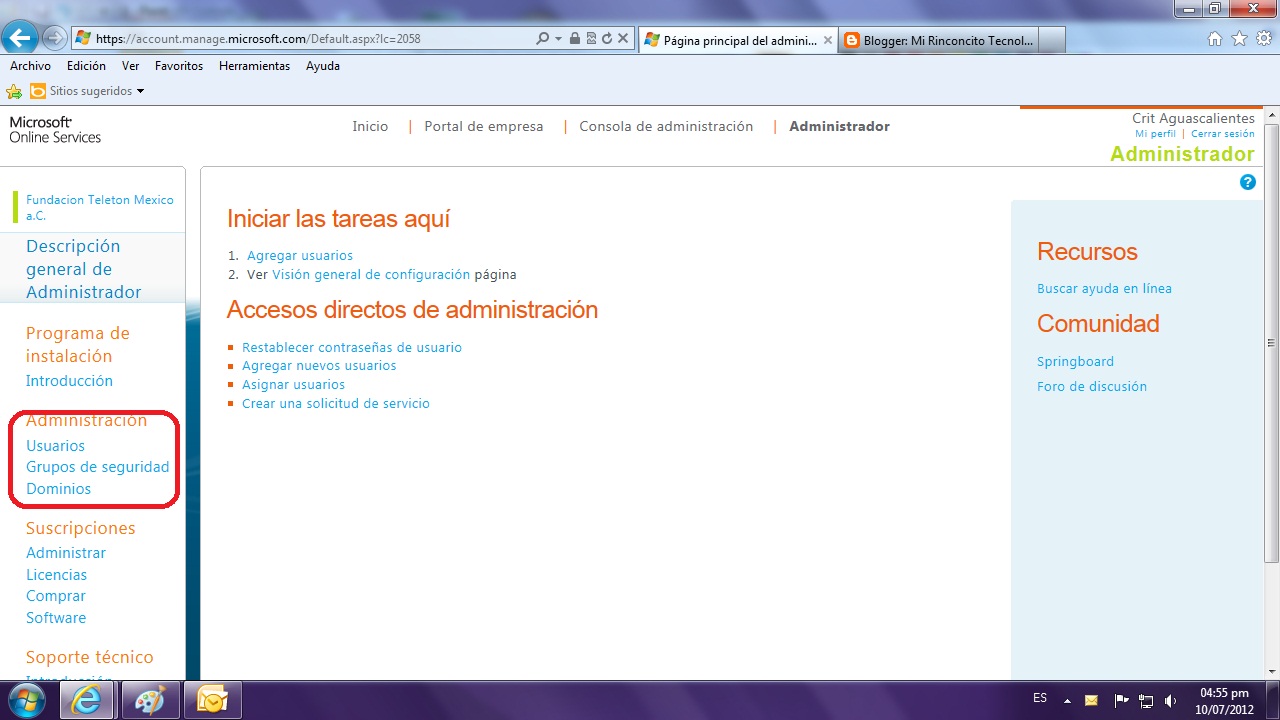Click Restablecer contraseñas de usuario link
Screen dimensions: 1280x720
352,348
